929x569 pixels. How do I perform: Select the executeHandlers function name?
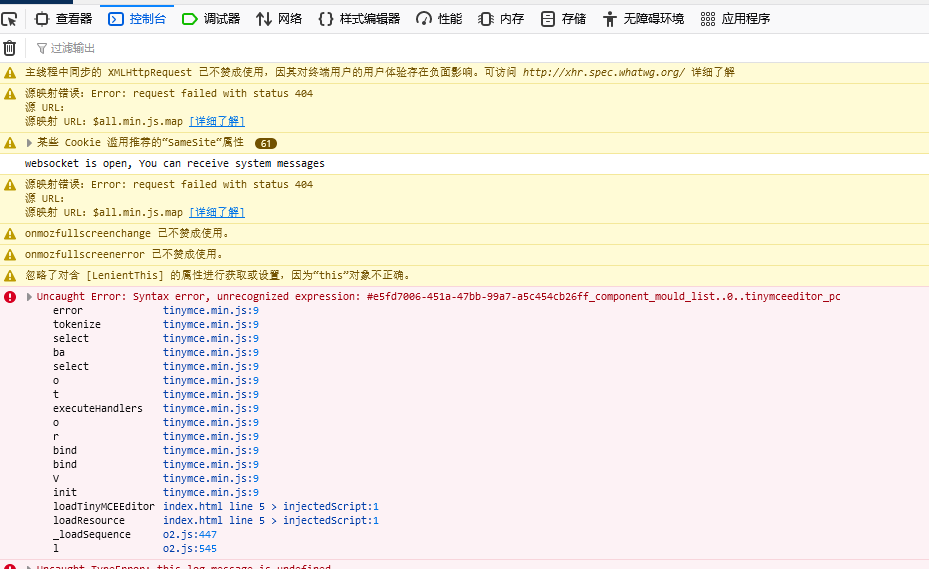[98, 408]
